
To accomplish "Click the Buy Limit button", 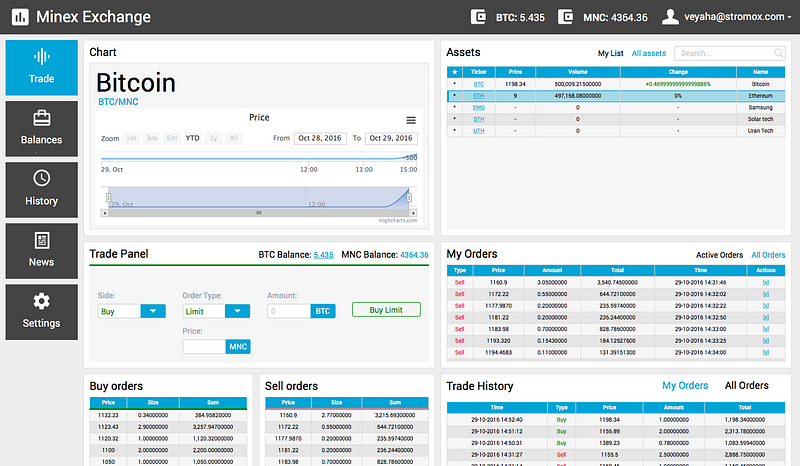I will [386, 310].
